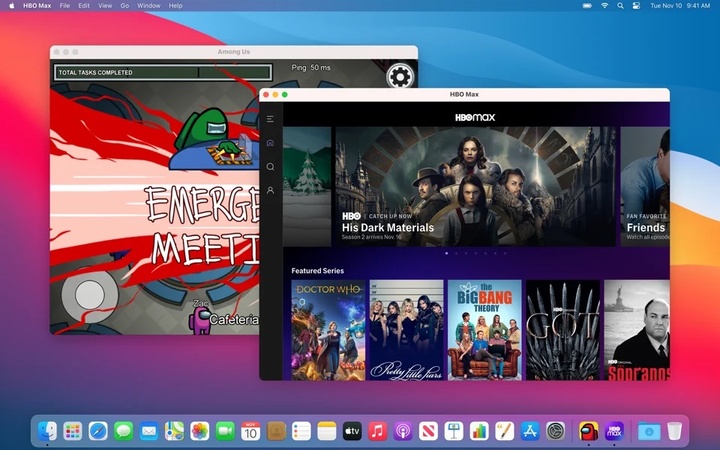Launch Apple TV from the Dock
Image resolution: width=720 pixels, height=450 pixels.
[x=352, y=431]
